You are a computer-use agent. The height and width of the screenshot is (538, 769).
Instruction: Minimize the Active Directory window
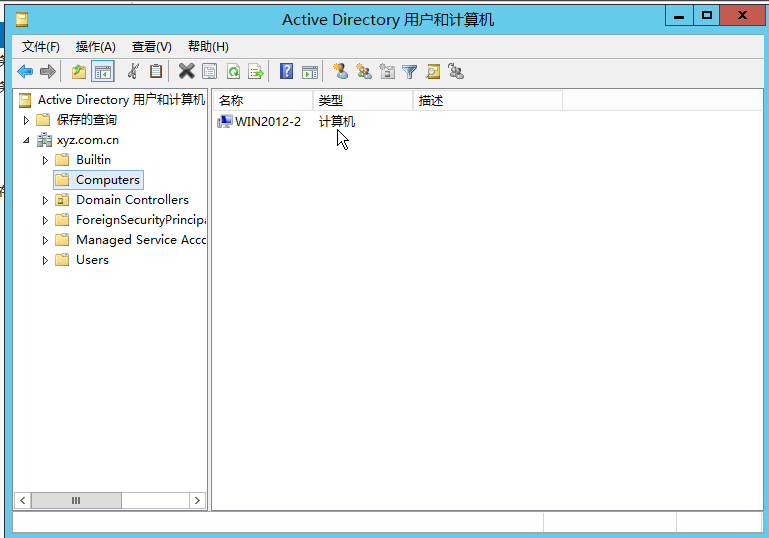(x=679, y=15)
